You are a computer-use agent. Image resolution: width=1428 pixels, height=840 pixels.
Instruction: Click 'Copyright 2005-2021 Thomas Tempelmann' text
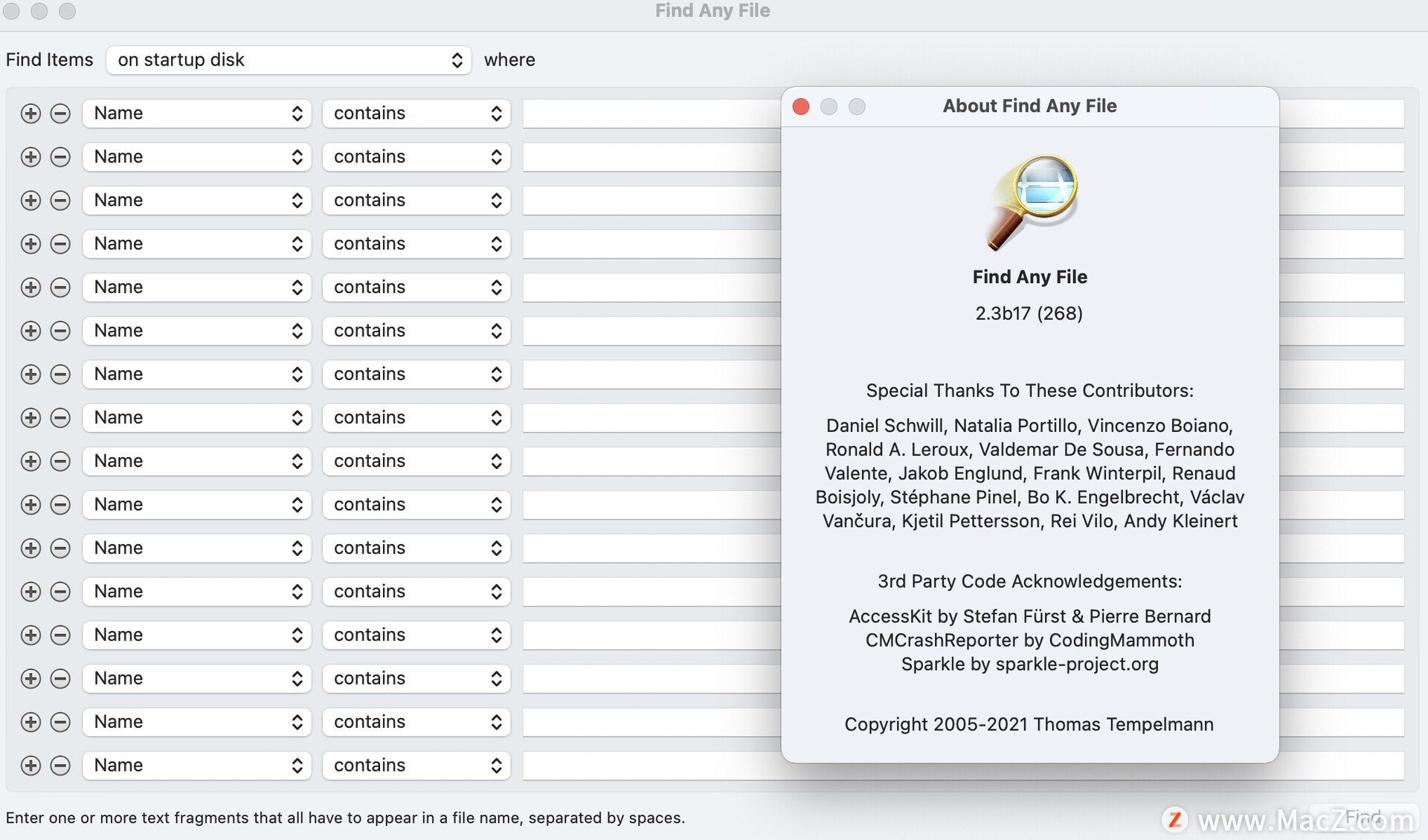coord(1029,725)
